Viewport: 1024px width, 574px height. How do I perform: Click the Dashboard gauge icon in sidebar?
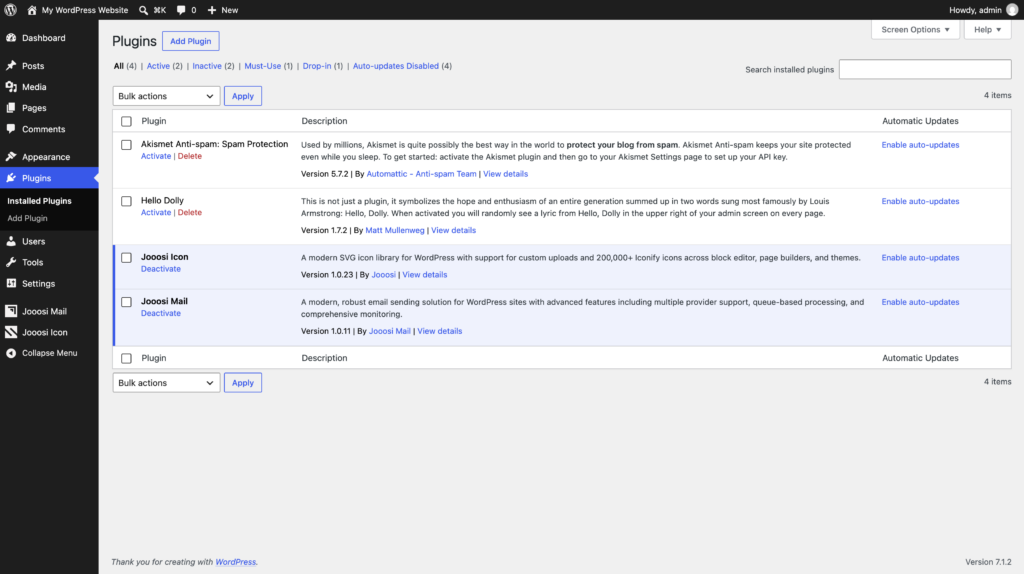coord(11,38)
